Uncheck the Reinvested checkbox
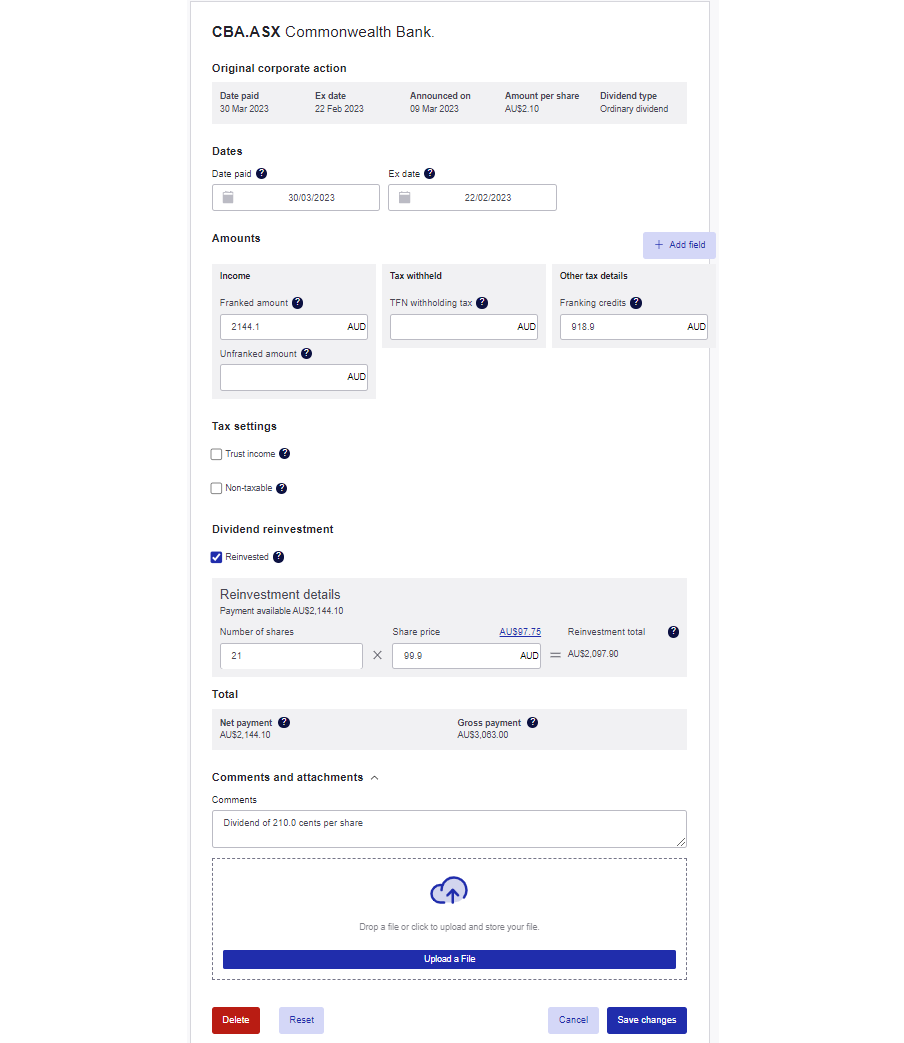Image resolution: width=904 pixels, height=1043 pixels. 216,557
